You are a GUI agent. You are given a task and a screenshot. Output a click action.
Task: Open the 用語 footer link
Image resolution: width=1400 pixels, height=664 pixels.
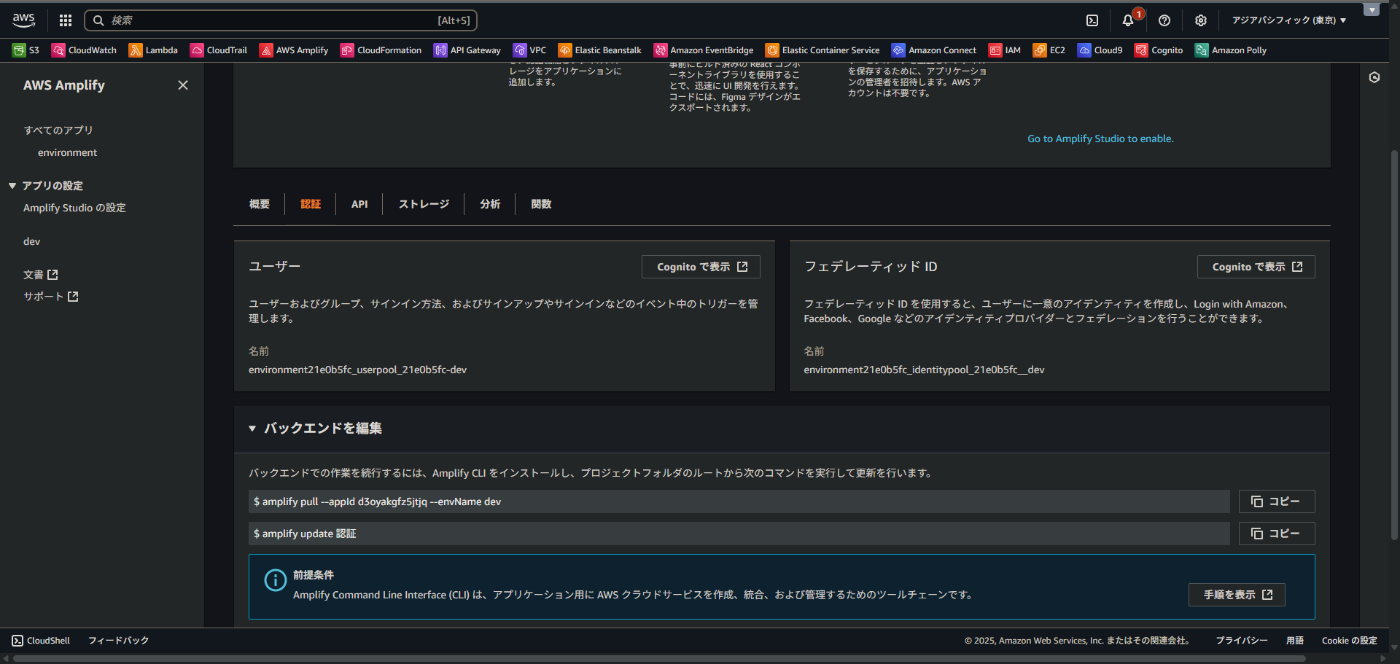pyautogui.click(x=1295, y=640)
